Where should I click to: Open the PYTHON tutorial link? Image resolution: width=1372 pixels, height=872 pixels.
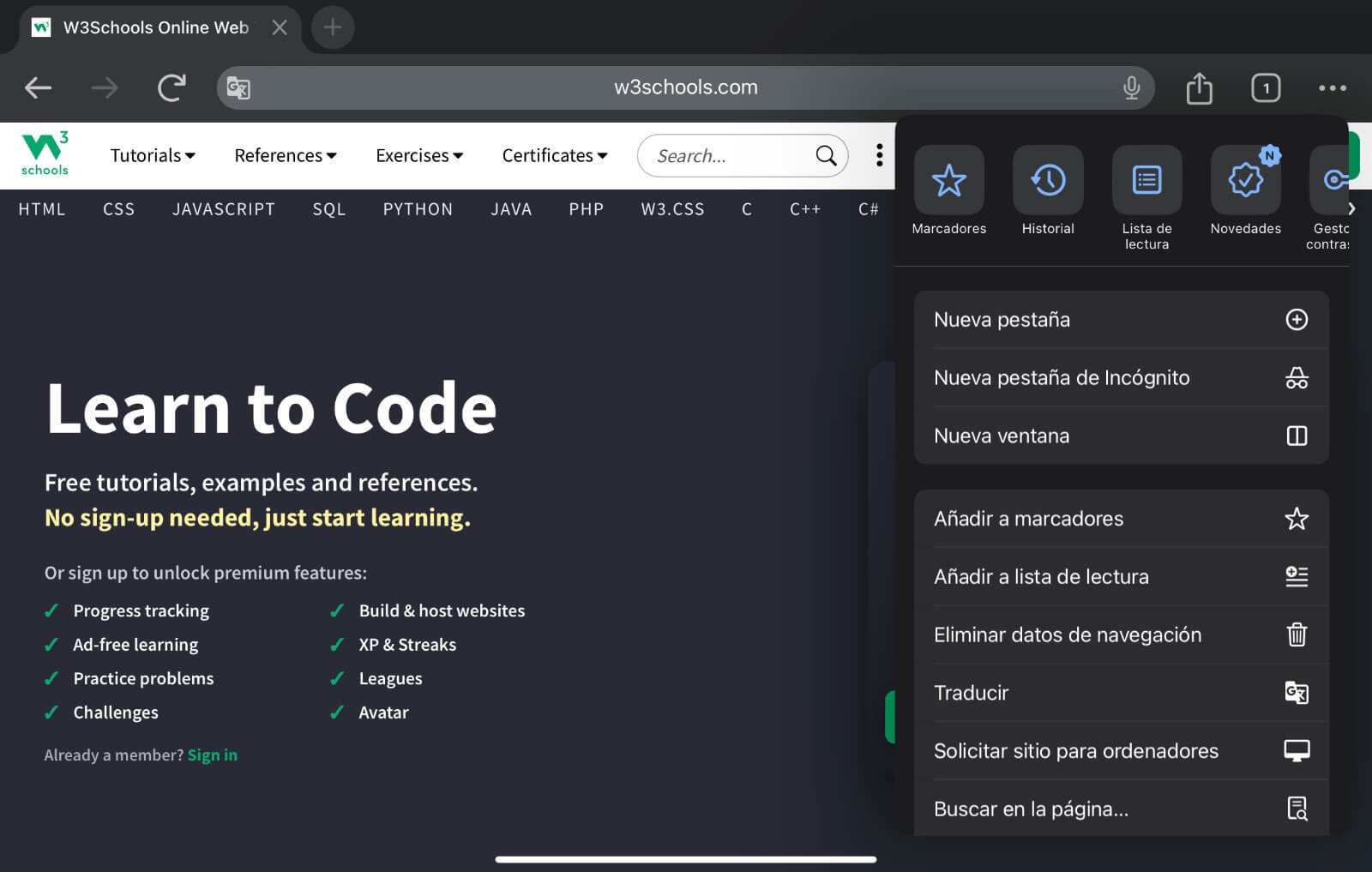[x=418, y=209]
